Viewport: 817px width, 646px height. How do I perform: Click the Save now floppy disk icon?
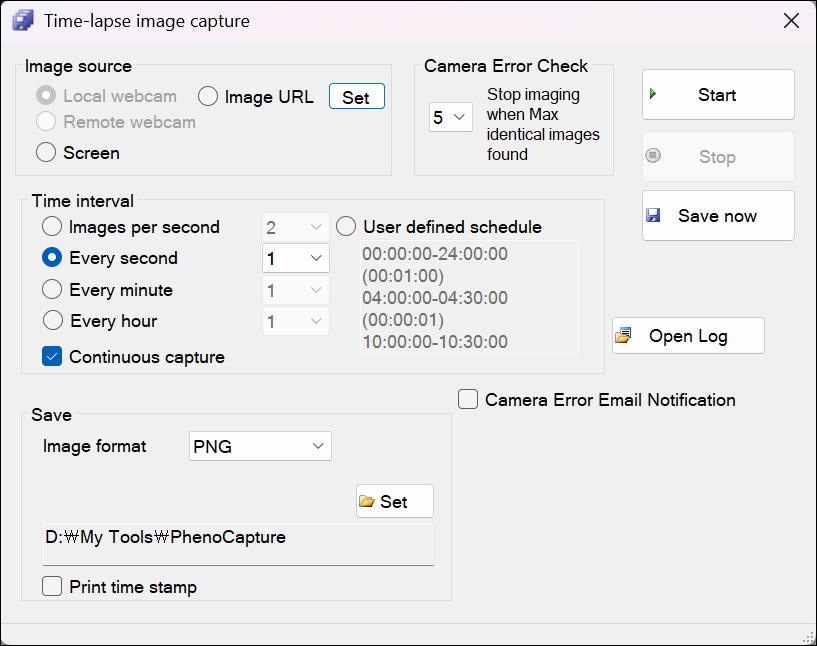pos(653,215)
